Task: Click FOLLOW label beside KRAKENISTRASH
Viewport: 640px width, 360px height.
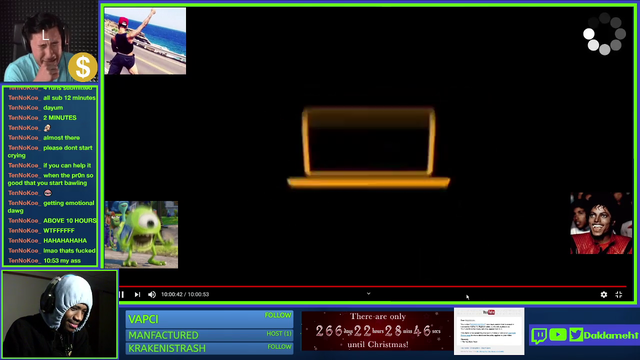Action: click(280, 347)
